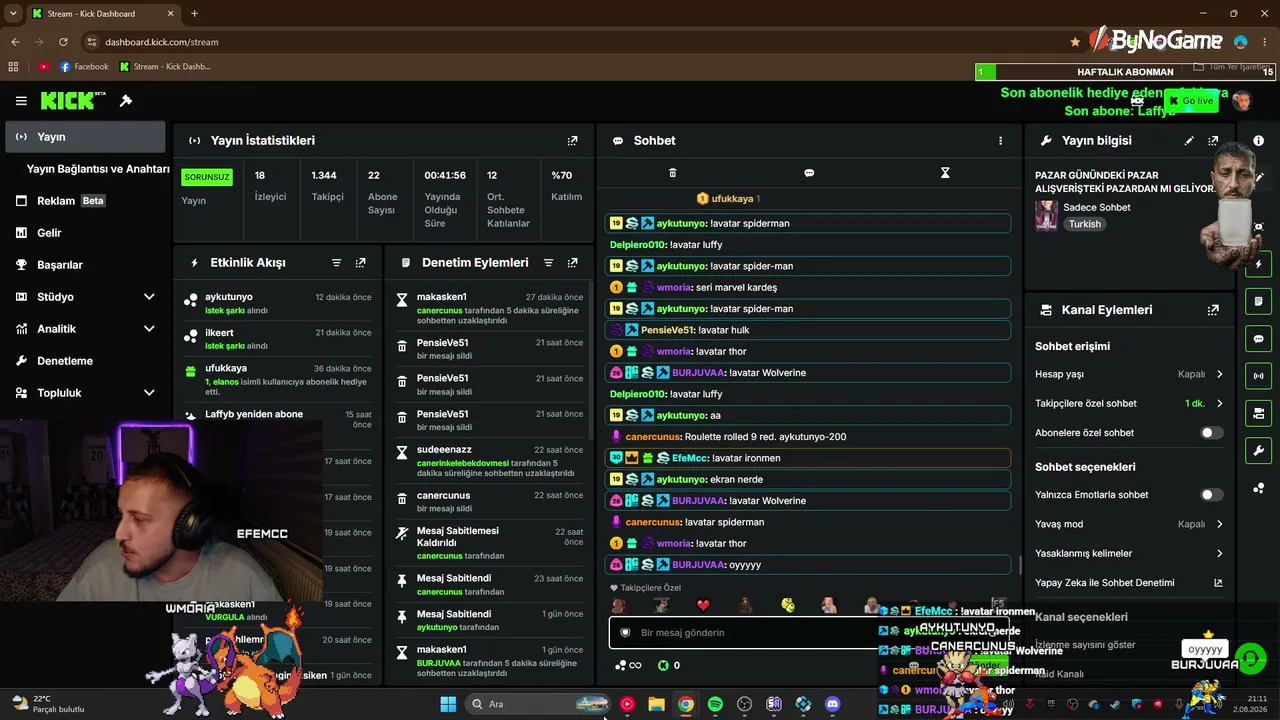Expand the Analitik sidebar section
The height and width of the screenshot is (720, 1280).
point(149,329)
